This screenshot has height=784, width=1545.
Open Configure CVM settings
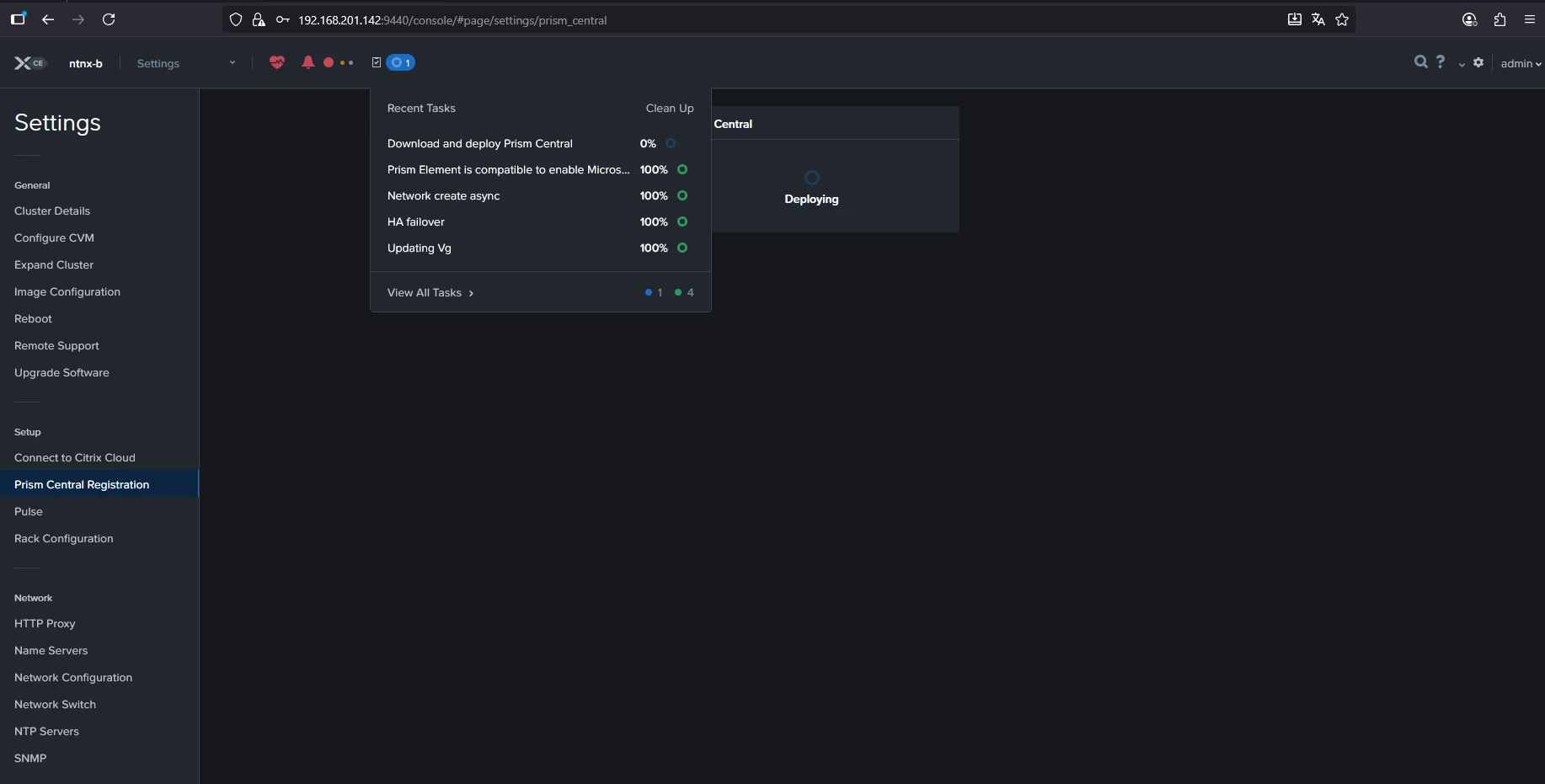tap(54, 237)
